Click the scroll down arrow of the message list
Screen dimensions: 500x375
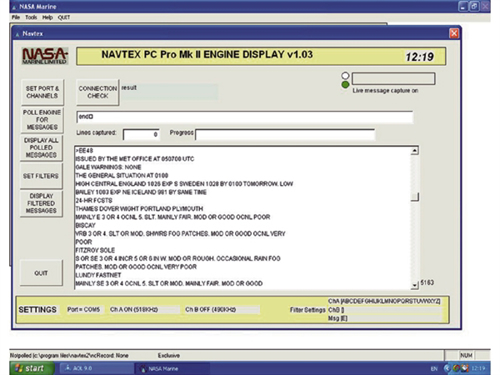[414, 285]
